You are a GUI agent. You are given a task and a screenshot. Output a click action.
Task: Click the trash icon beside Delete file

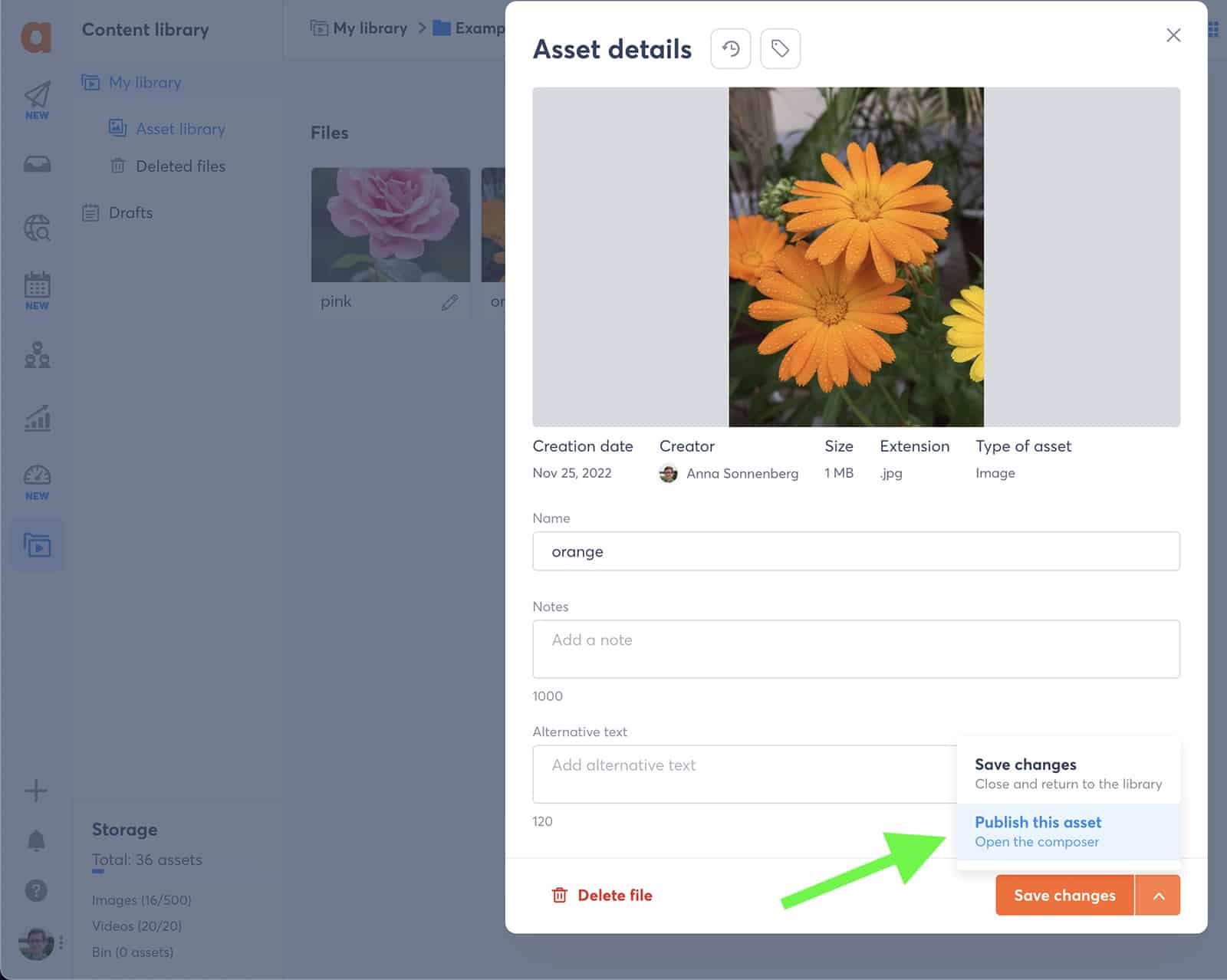tap(560, 895)
